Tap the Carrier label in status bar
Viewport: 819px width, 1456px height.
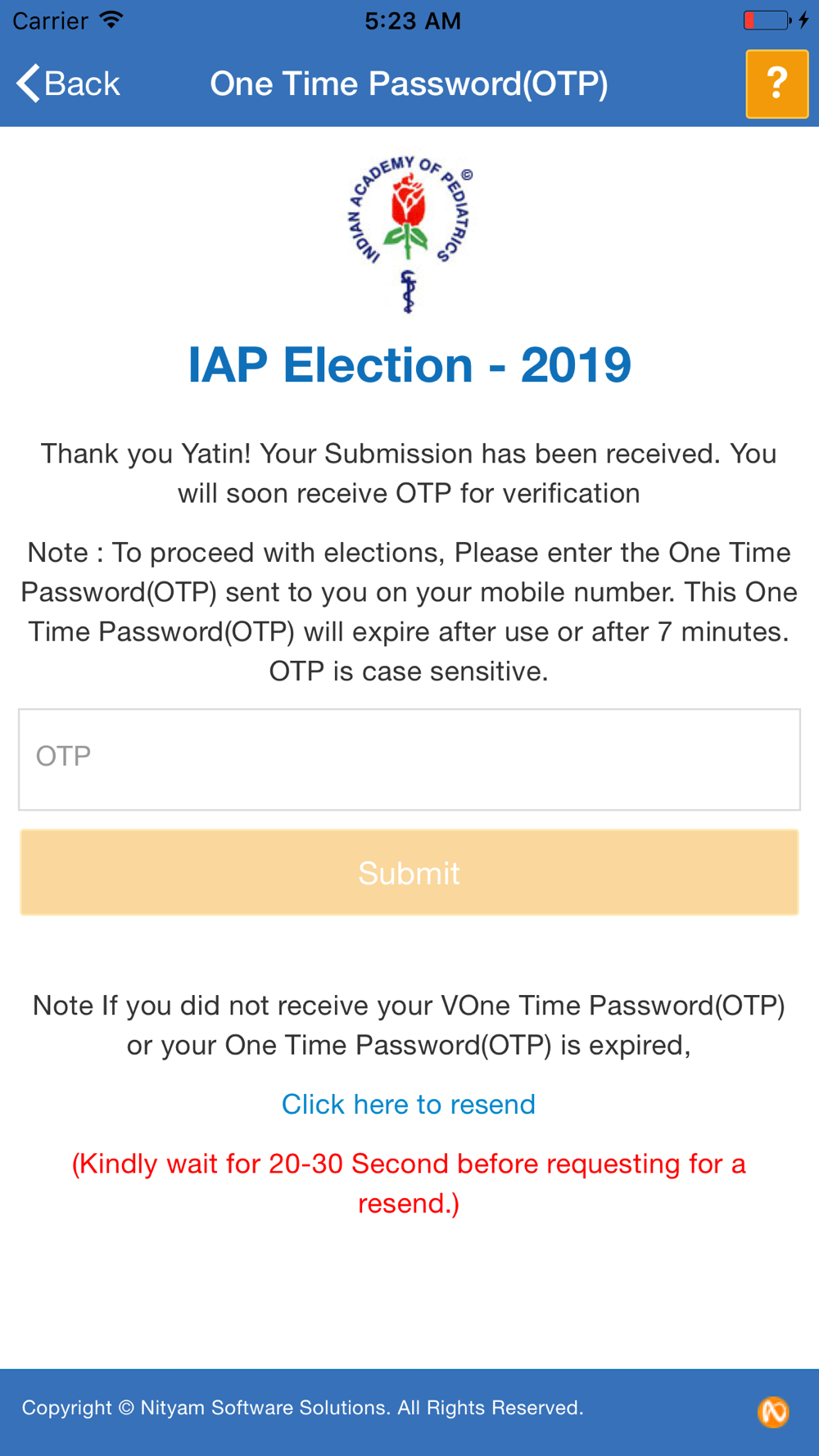pyautogui.click(x=50, y=20)
